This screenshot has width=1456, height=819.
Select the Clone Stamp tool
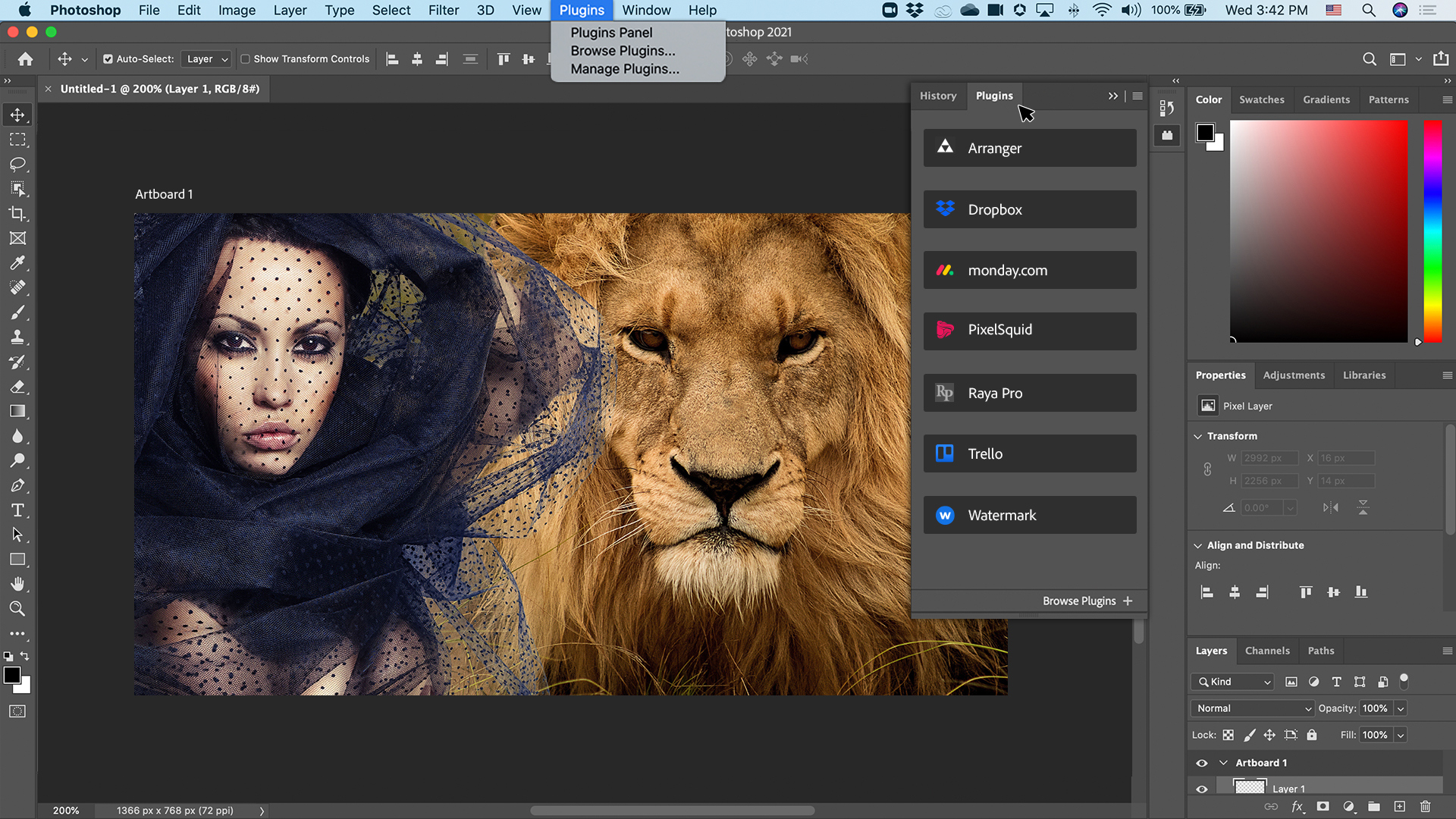pos(18,337)
